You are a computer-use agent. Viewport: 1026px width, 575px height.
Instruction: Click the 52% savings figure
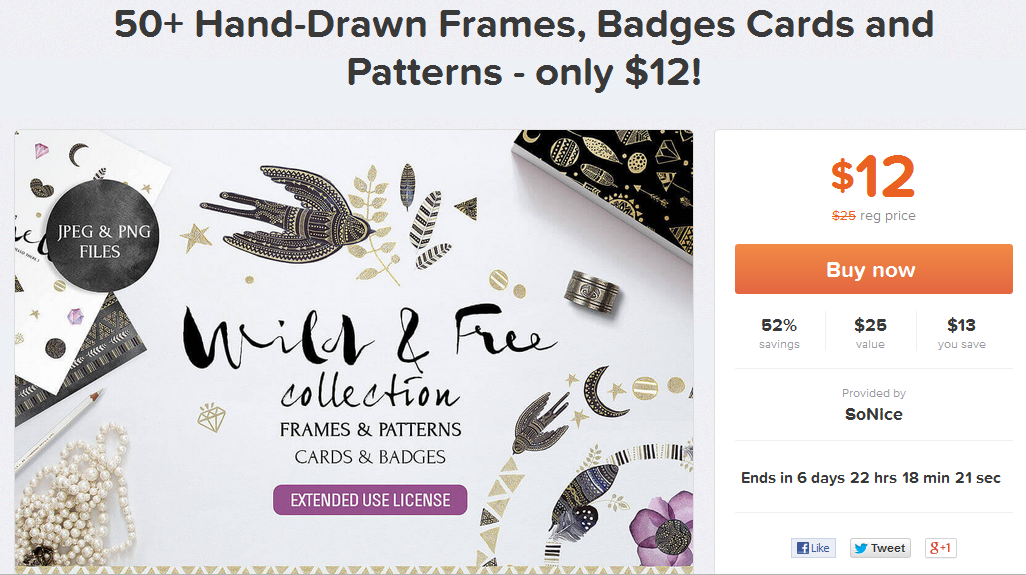779,325
